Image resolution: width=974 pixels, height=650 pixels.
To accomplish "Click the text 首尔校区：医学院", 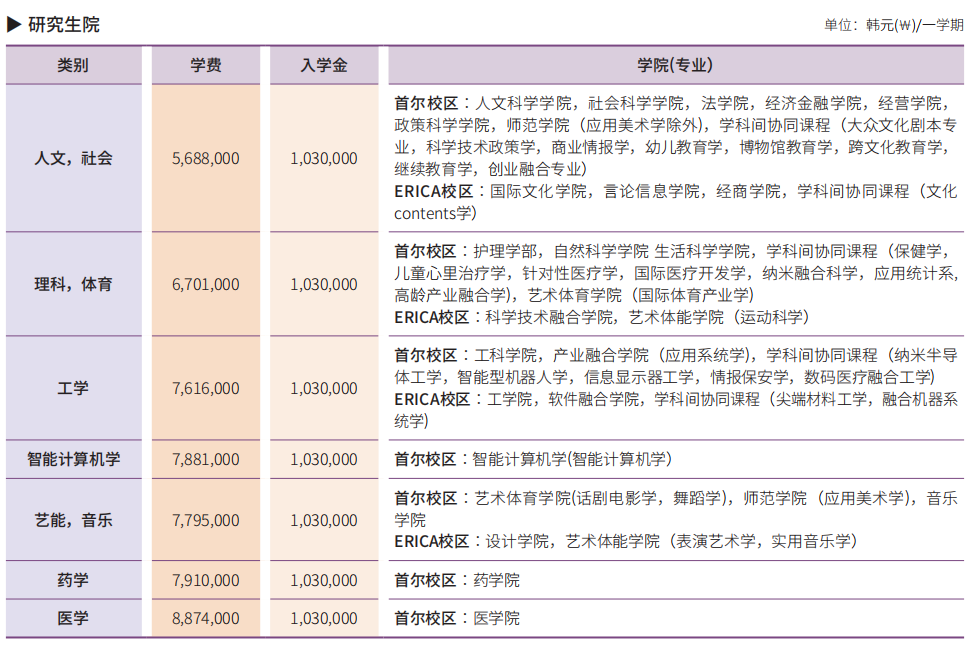I will (x=457, y=618).
